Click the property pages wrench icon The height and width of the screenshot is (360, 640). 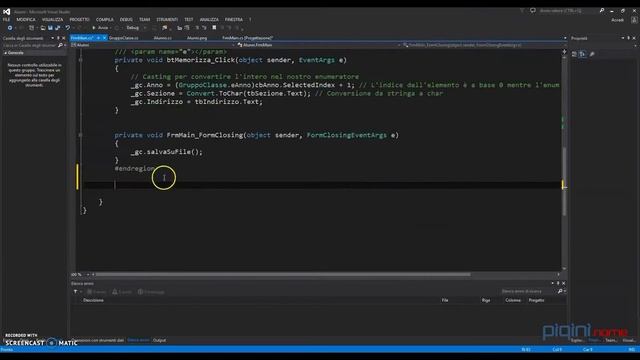[592, 54]
